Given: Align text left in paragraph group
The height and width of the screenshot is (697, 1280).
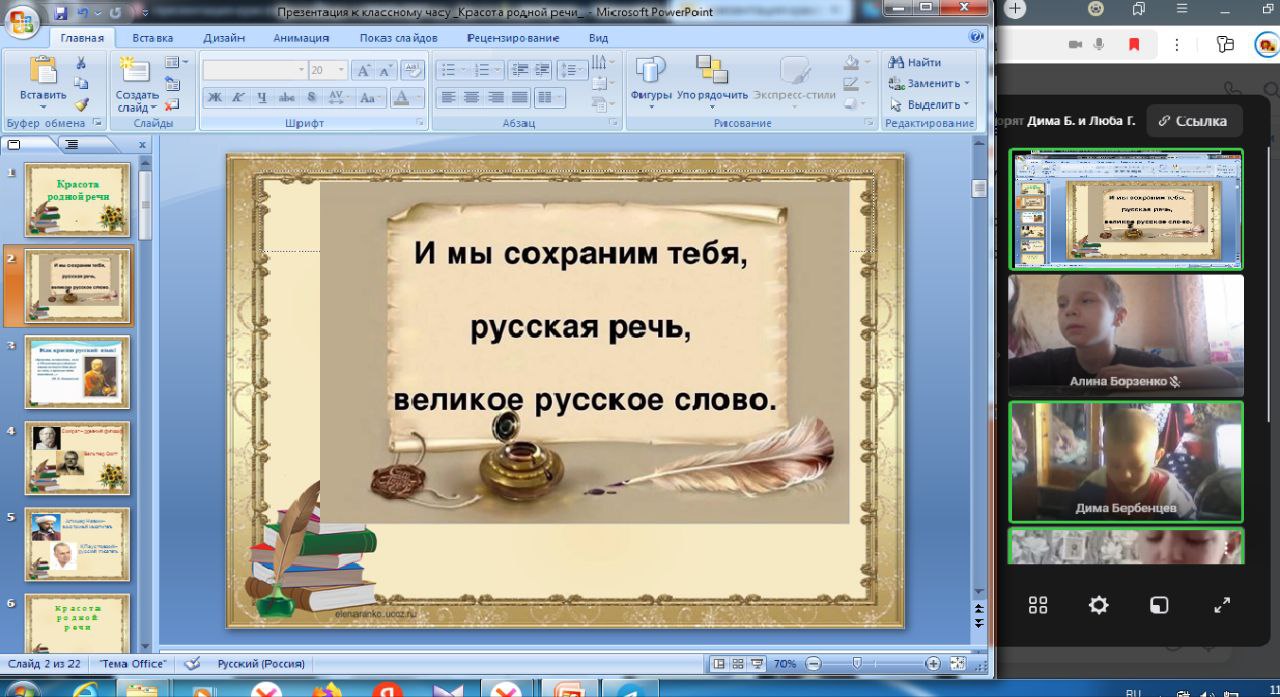Looking at the screenshot, I should (448, 98).
